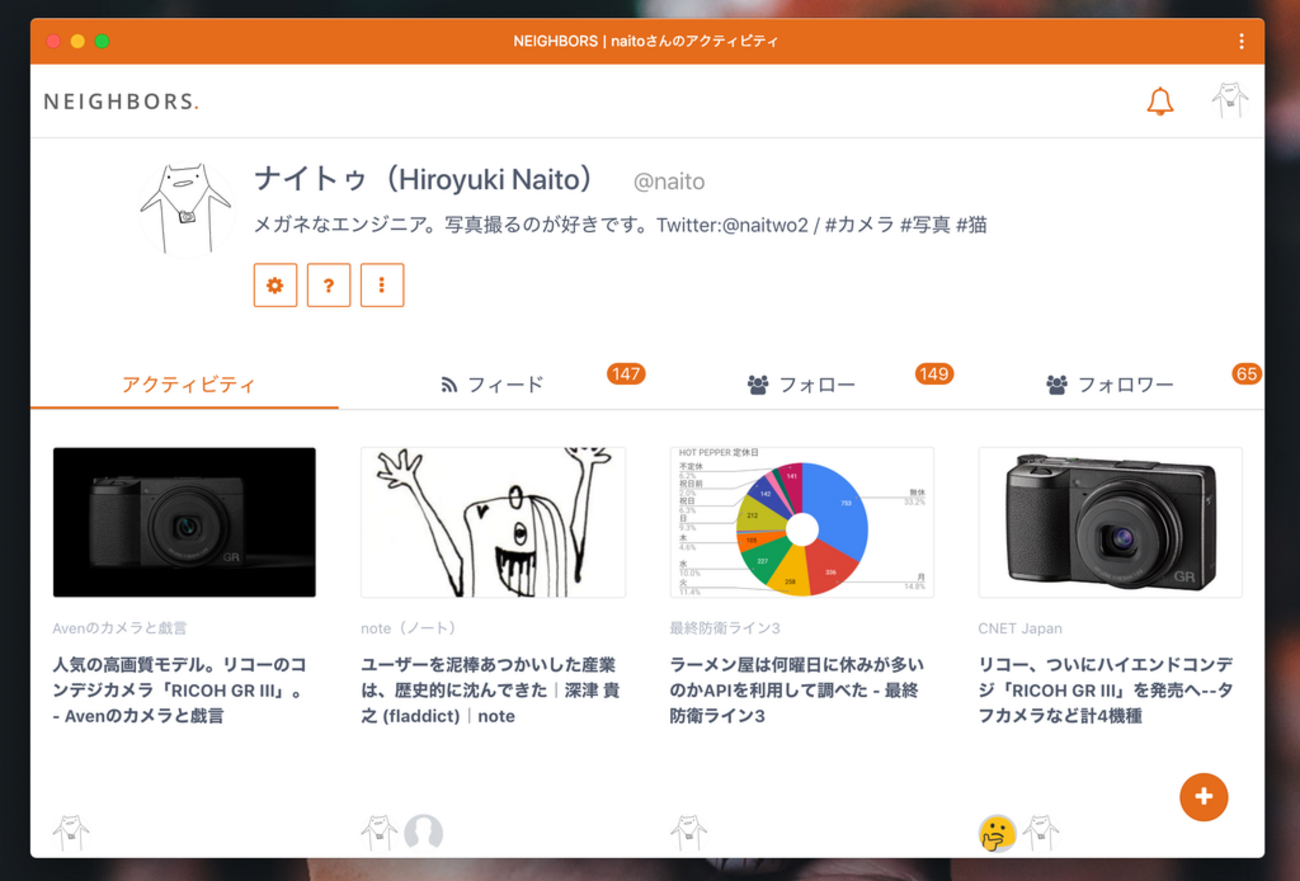The height and width of the screenshot is (881, 1300).
Task: Click user avatar under the ramen article
Action: pyautogui.click(x=688, y=833)
